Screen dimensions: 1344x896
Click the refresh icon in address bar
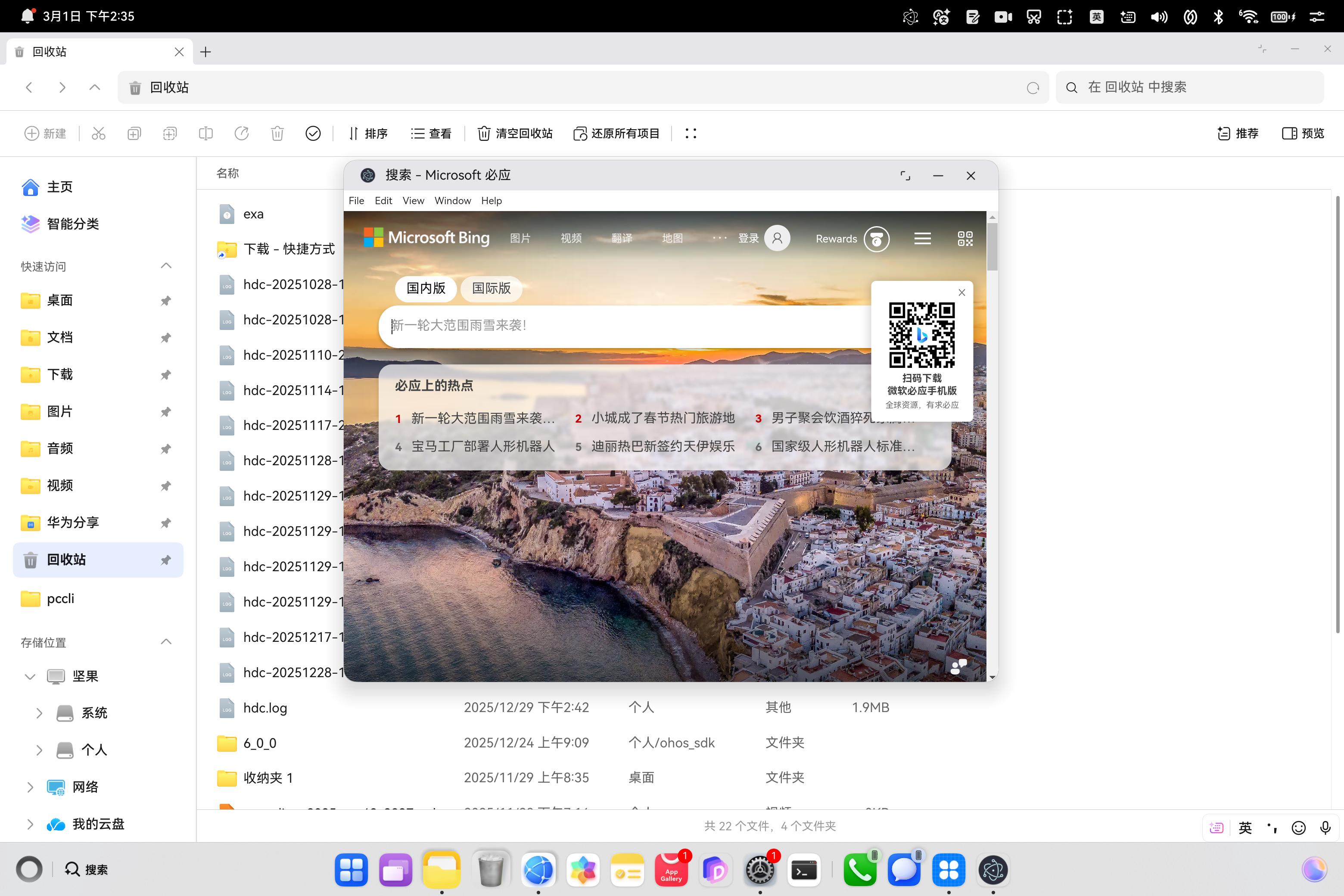1033,88
